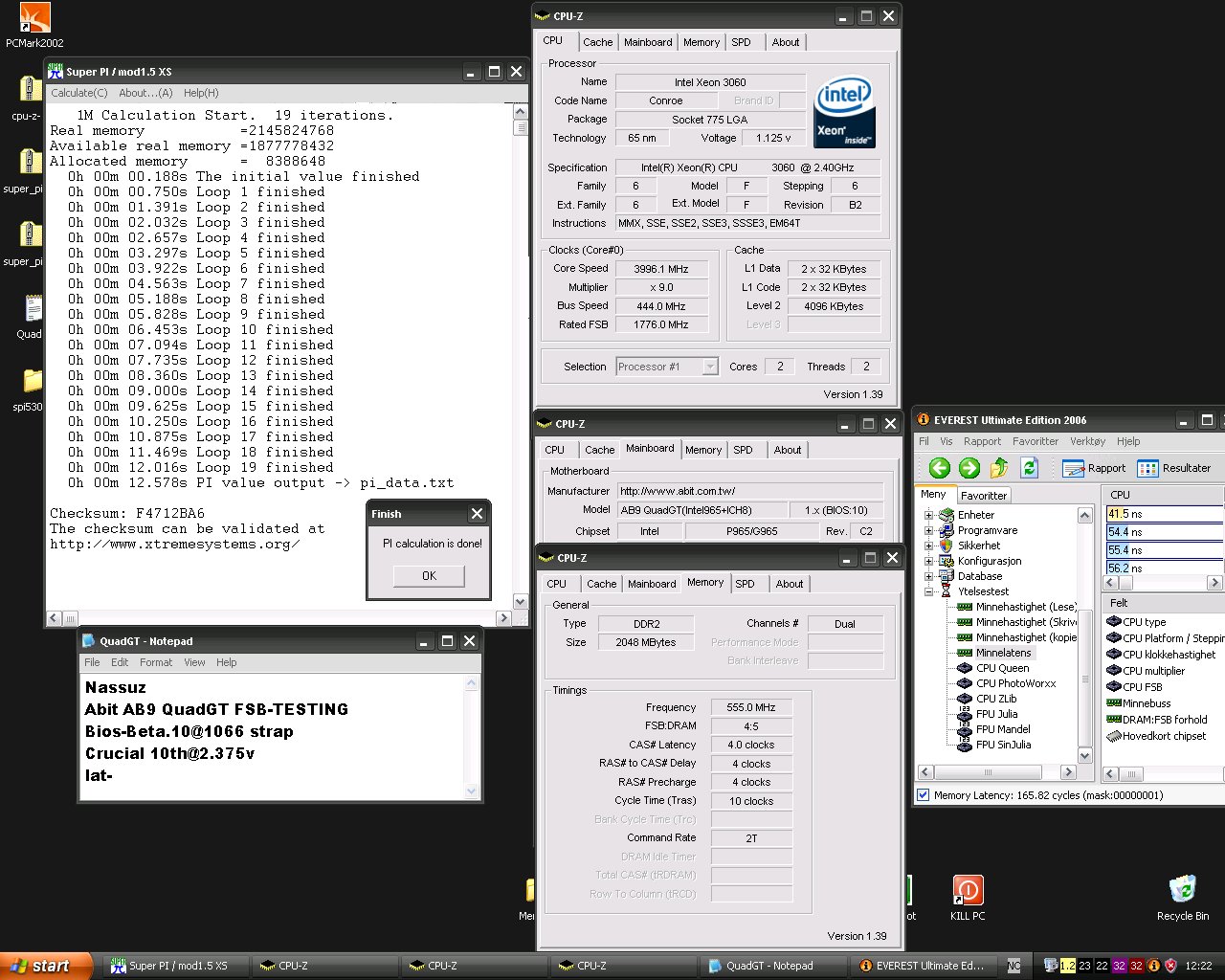Open Format menu in Notepad
Screen dimensions: 1225x980
pyautogui.click(x=156, y=662)
